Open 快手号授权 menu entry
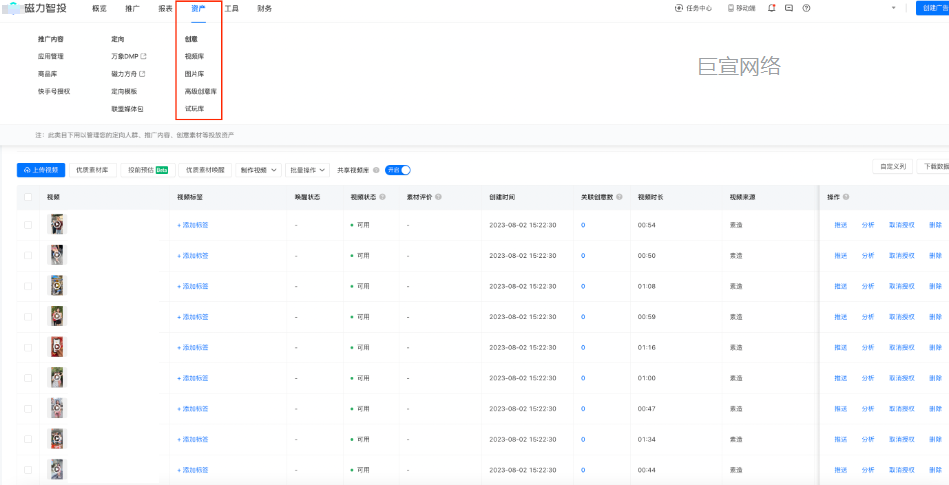This screenshot has height=485, width=949. (x=54, y=91)
